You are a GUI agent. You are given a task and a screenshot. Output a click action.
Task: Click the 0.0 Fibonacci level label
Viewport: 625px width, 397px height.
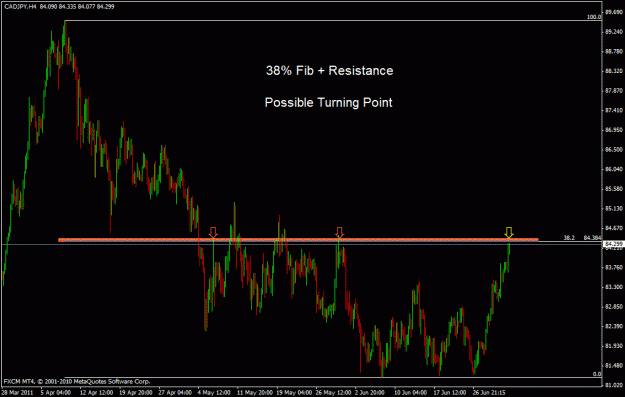pyautogui.click(x=597, y=374)
